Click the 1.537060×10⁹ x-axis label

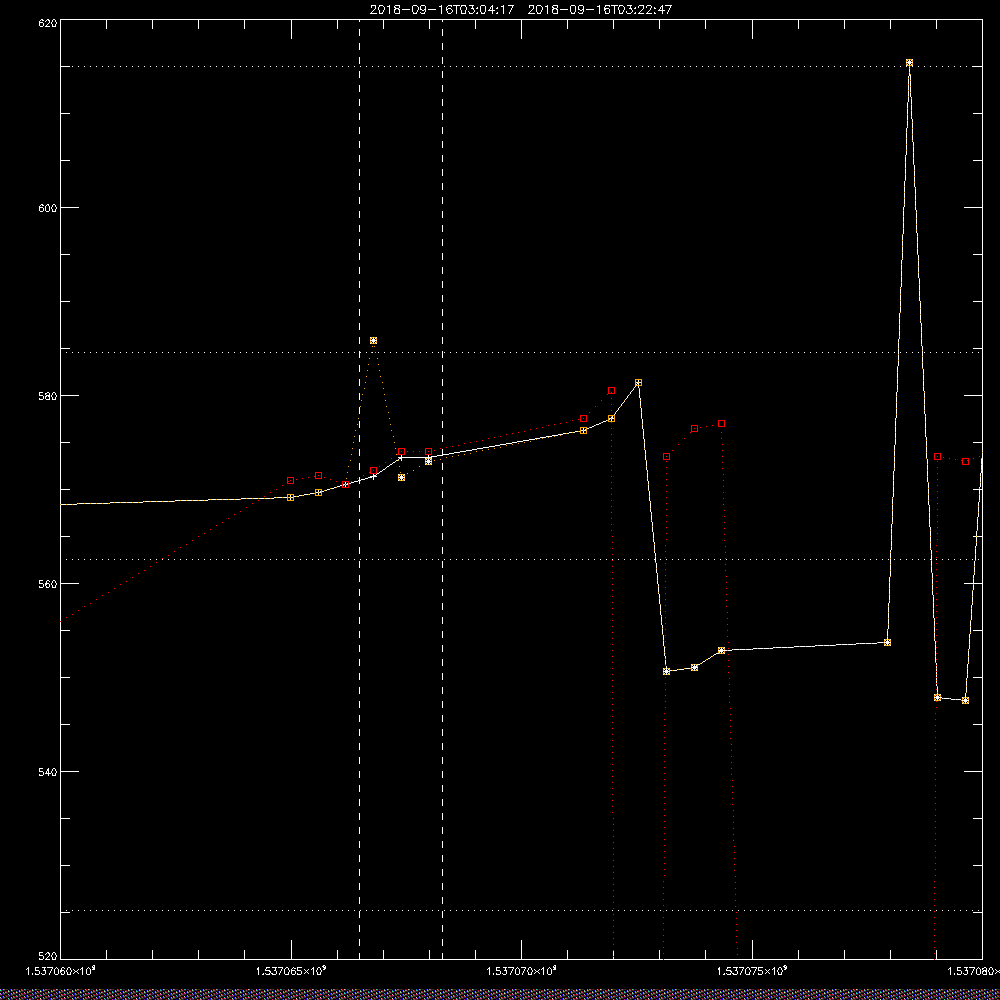pyautogui.click(x=60, y=971)
